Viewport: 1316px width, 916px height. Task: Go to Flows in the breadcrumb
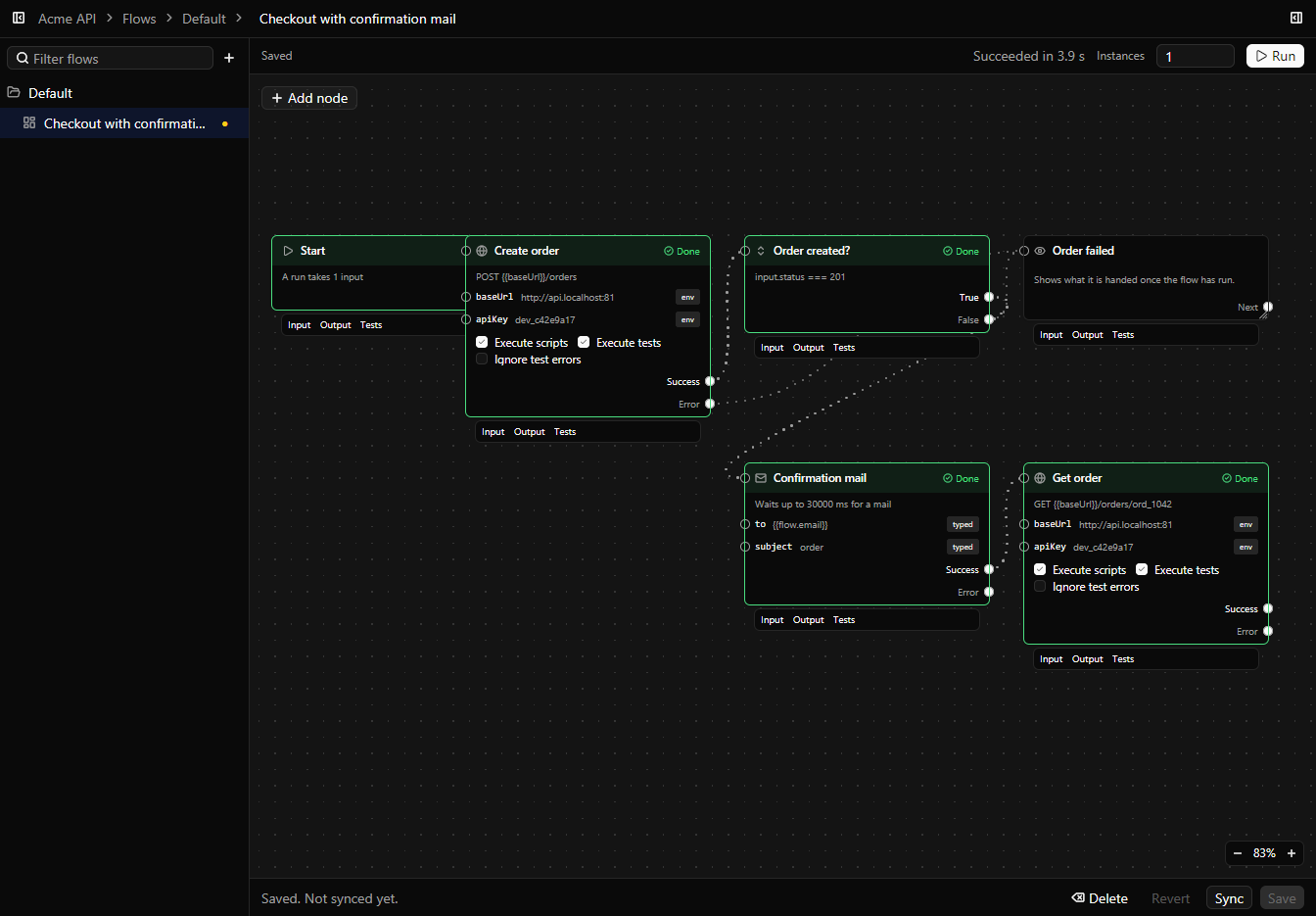[x=139, y=19]
